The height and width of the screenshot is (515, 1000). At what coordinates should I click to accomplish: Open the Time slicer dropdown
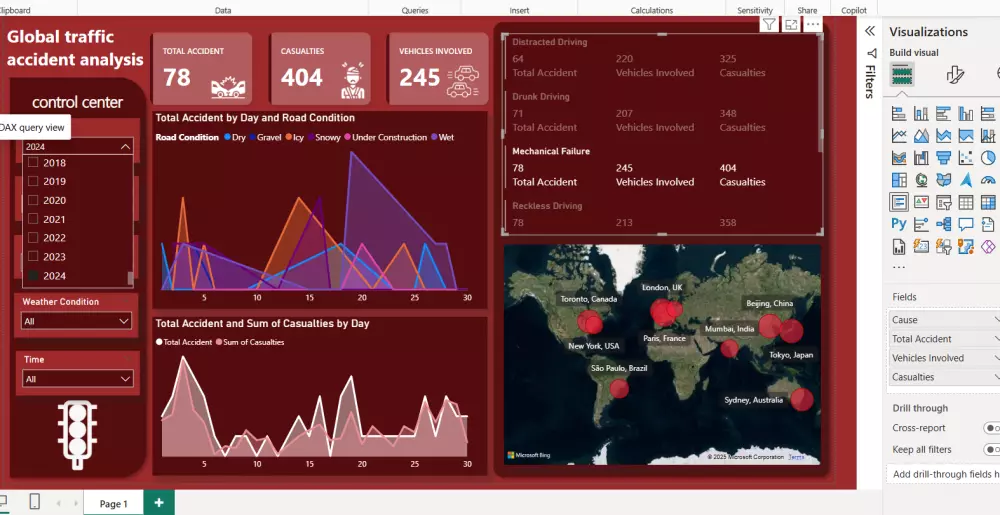point(77,379)
